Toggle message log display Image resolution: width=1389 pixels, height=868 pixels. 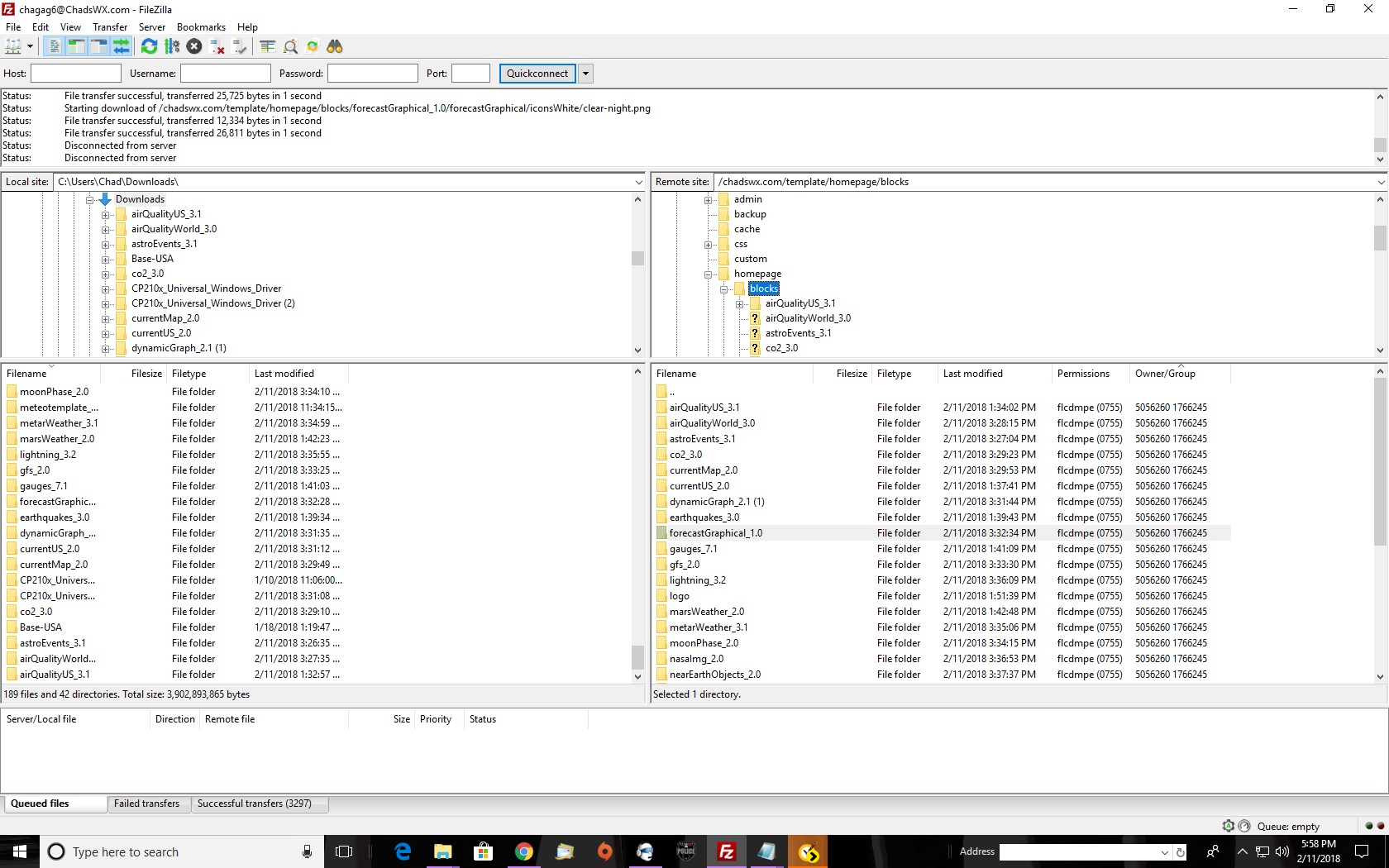coord(54,46)
